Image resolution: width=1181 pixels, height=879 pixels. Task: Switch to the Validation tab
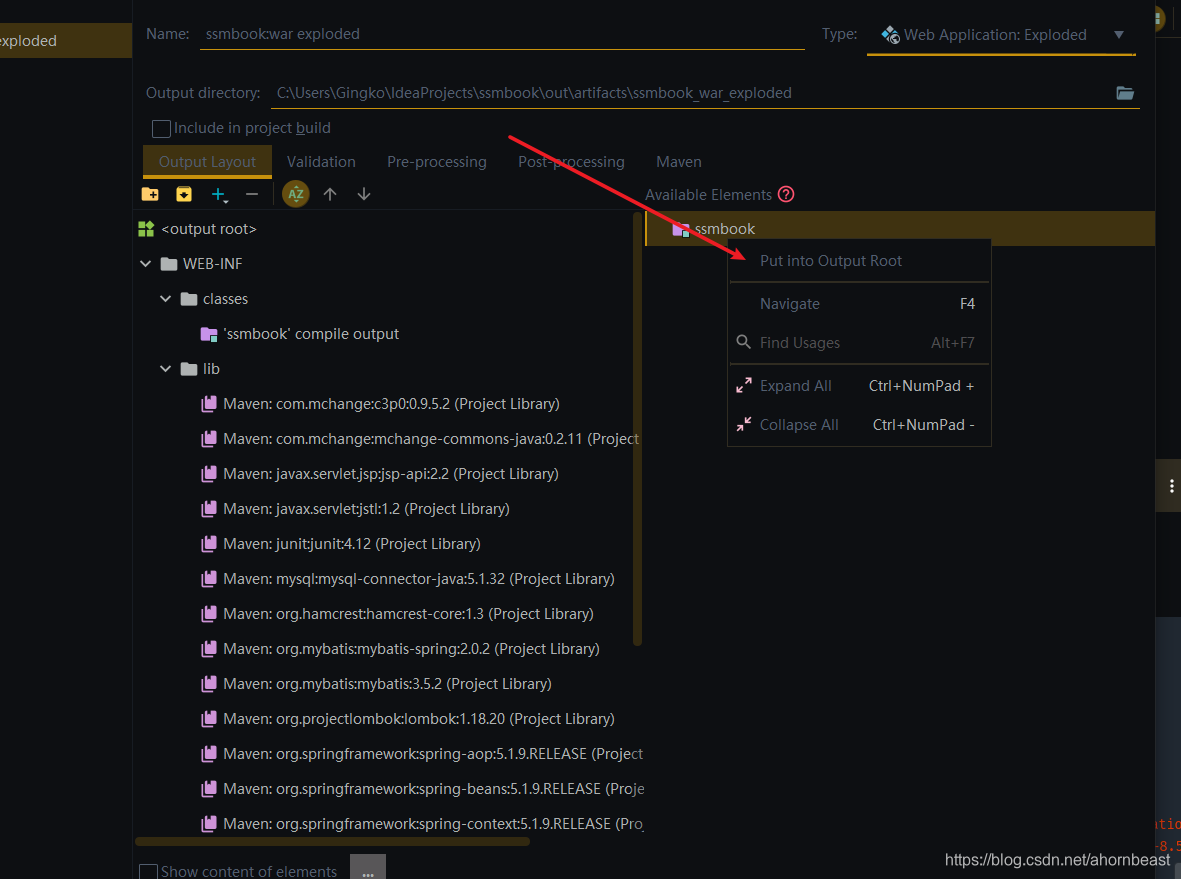pos(321,161)
